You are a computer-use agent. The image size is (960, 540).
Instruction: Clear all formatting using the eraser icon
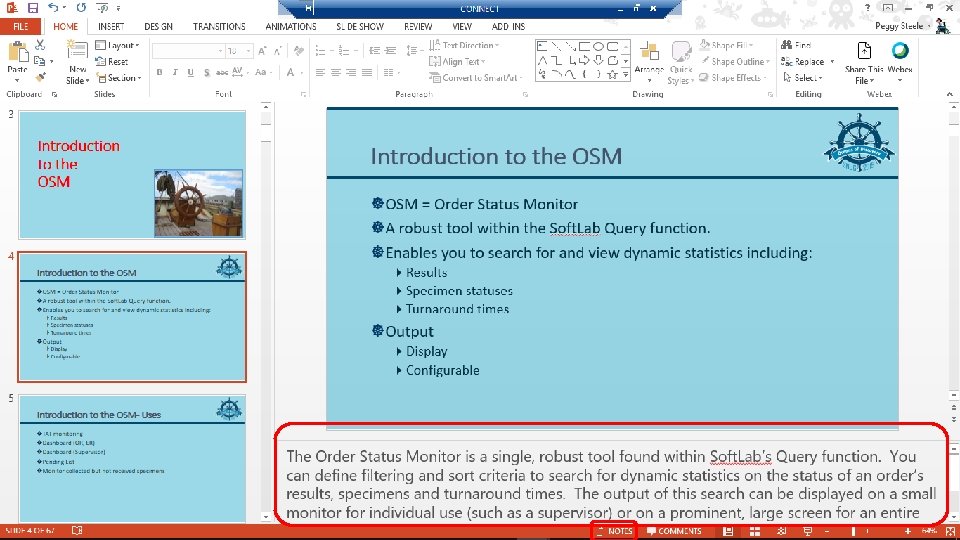tap(299, 51)
